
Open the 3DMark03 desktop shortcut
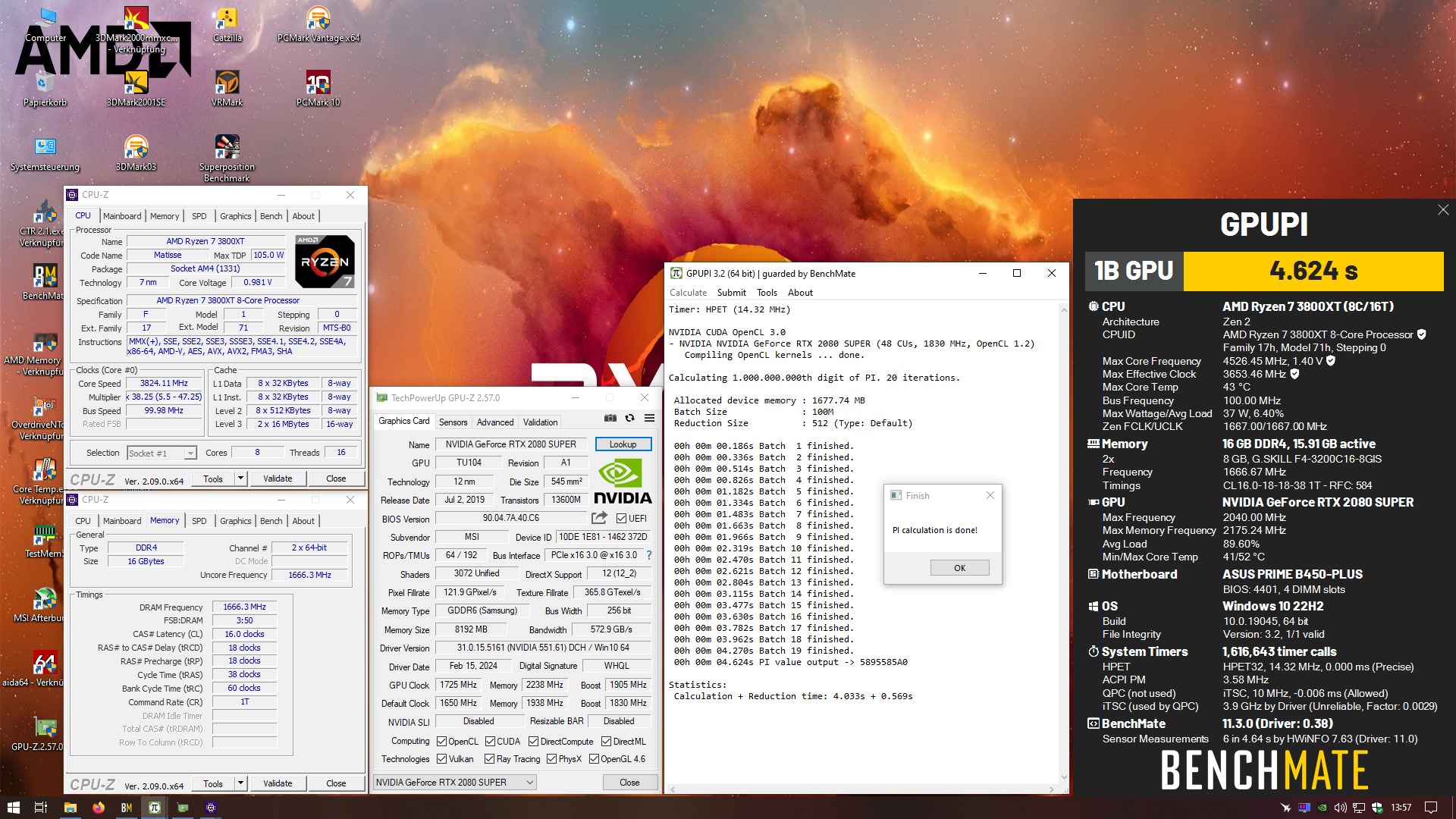click(x=136, y=152)
